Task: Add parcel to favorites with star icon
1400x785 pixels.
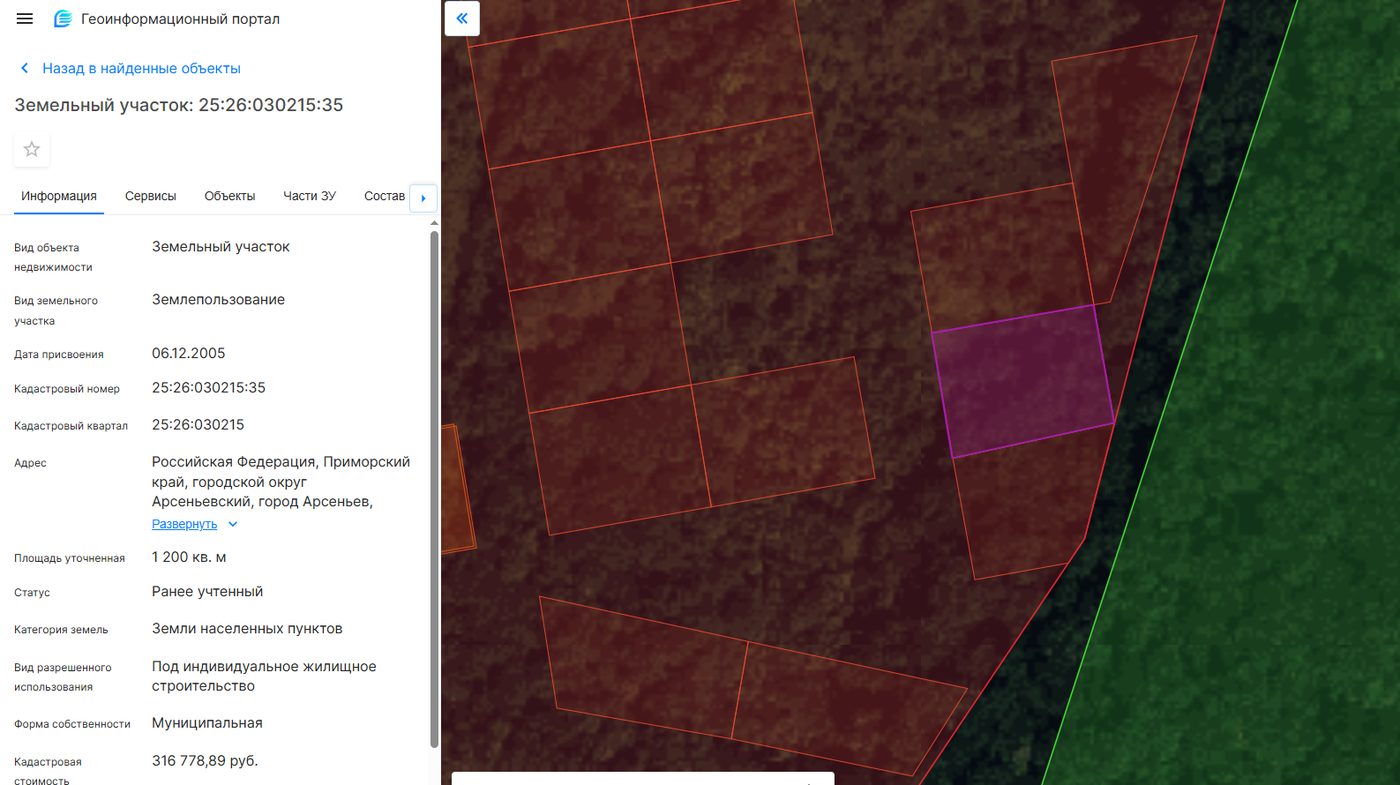Action: click(32, 149)
